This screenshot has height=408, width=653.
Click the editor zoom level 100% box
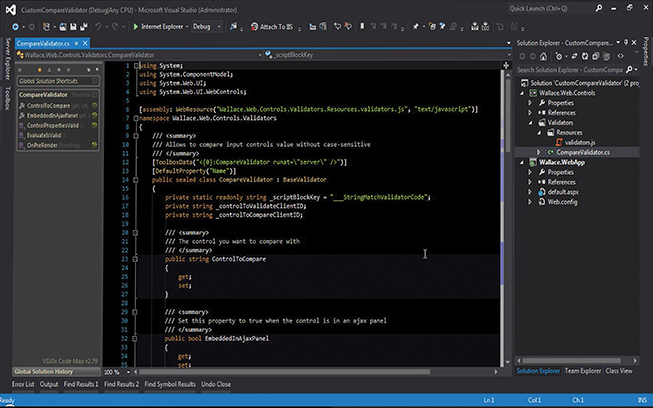[111, 371]
